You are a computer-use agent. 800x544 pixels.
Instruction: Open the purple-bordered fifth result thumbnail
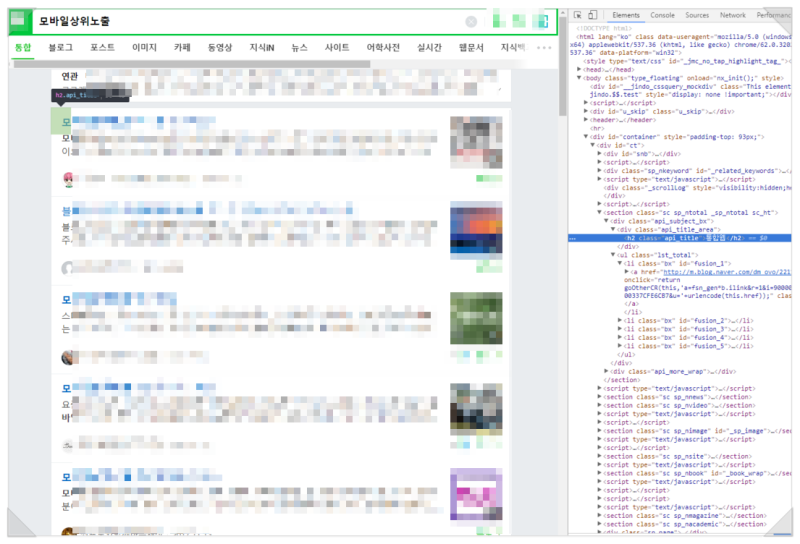tap(476, 494)
